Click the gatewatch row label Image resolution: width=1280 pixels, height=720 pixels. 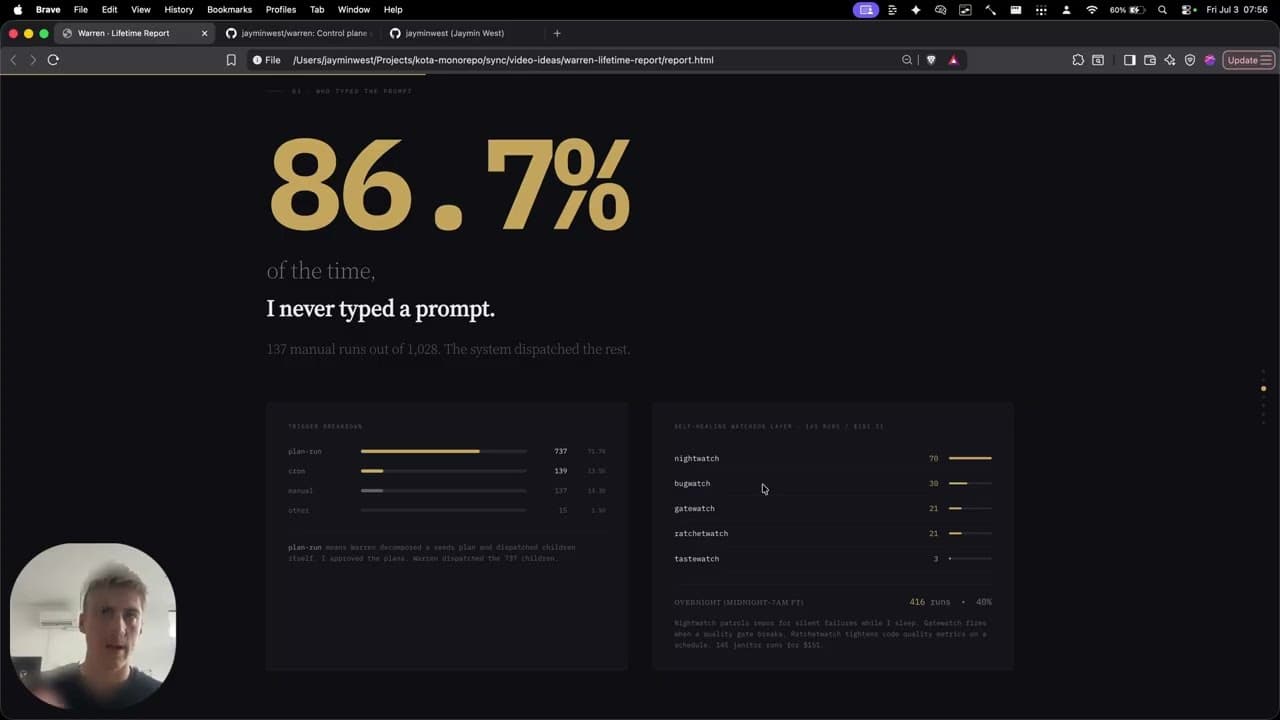tap(694, 508)
